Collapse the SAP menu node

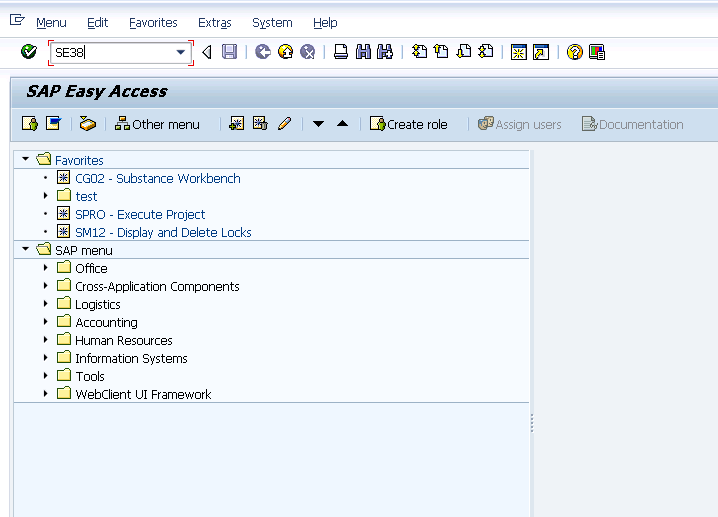(x=26, y=249)
